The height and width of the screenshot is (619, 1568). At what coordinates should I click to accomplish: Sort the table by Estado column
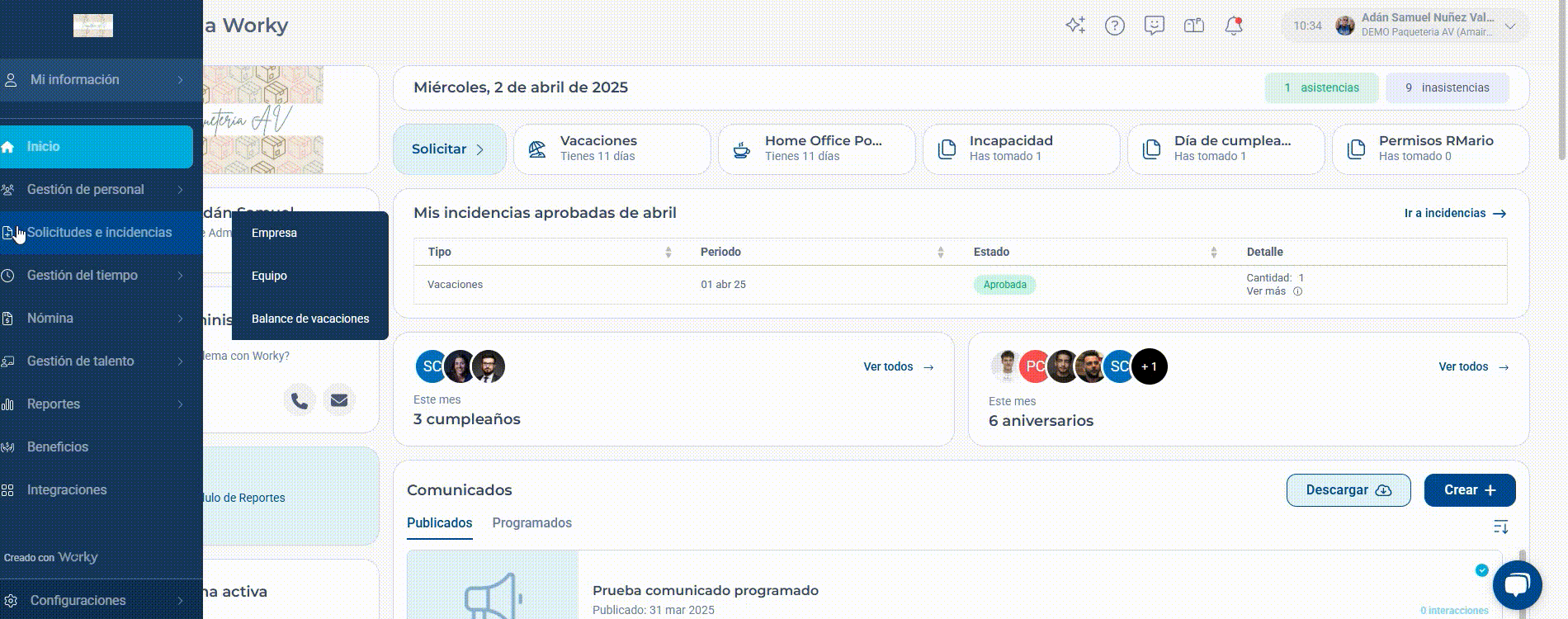click(1213, 253)
